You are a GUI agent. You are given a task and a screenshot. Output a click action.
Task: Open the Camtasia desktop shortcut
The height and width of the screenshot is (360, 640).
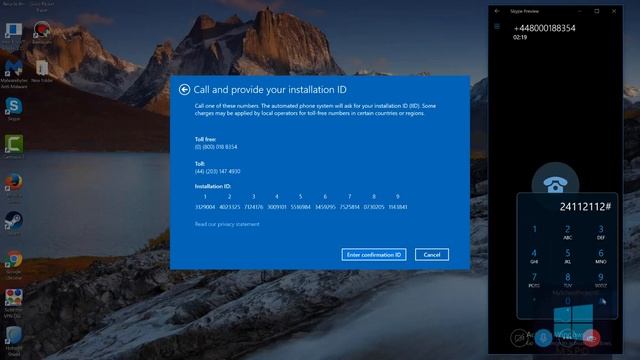tap(13, 145)
